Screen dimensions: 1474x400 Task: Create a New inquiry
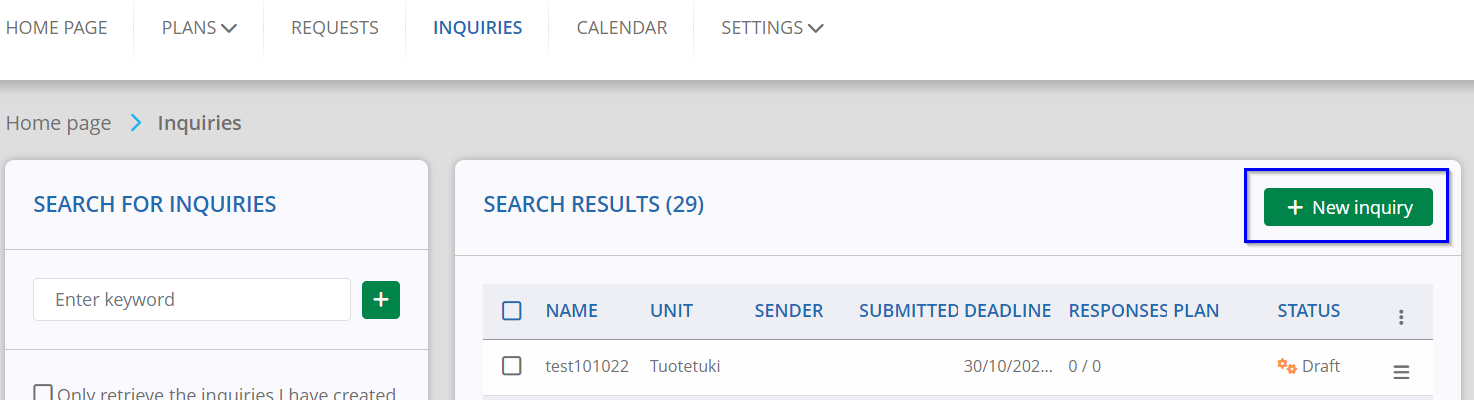pos(1348,207)
